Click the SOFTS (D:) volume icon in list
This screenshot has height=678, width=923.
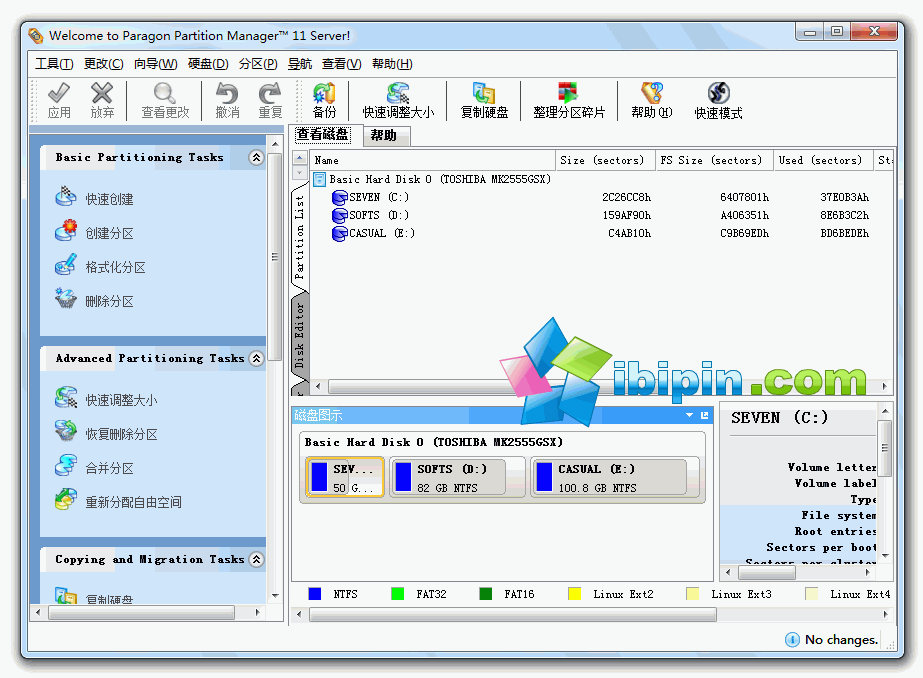coord(340,216)
